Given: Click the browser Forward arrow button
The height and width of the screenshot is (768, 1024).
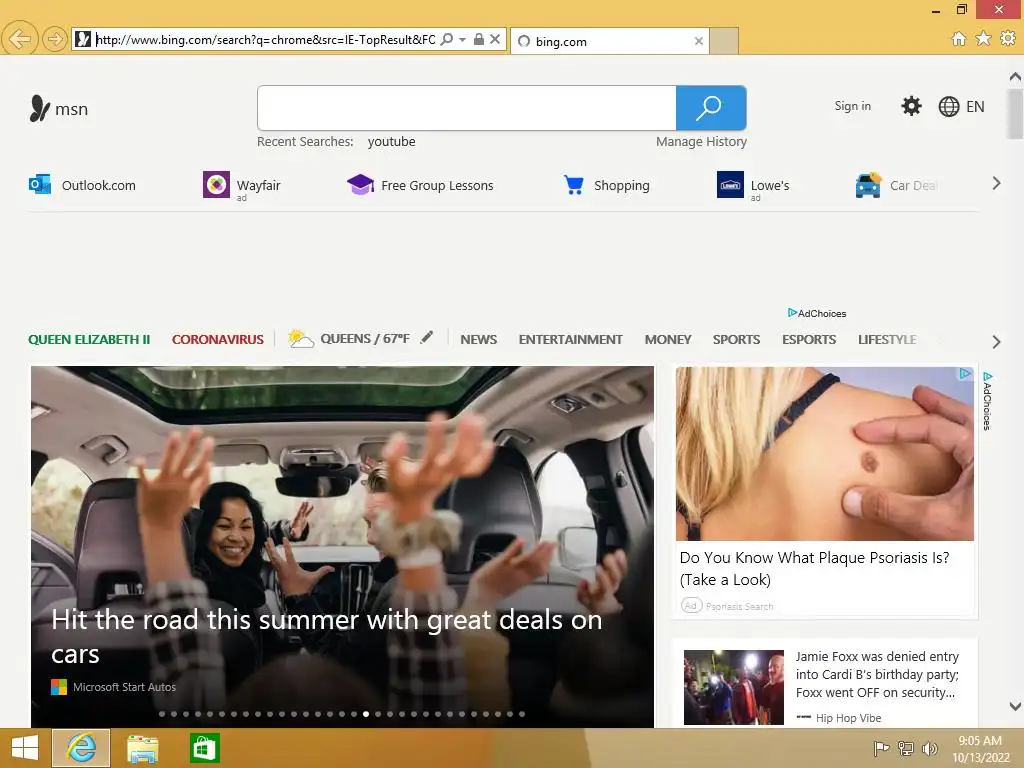Looking at the screenshot, I should pos(55,39).
